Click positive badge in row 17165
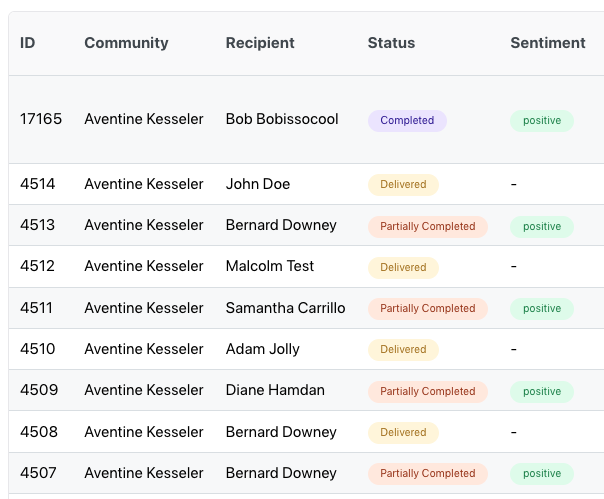 (542, 121)
